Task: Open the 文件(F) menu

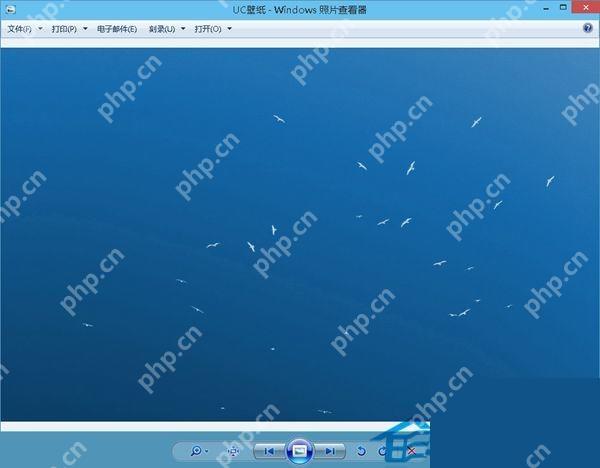Action: [x=20, y=29]
